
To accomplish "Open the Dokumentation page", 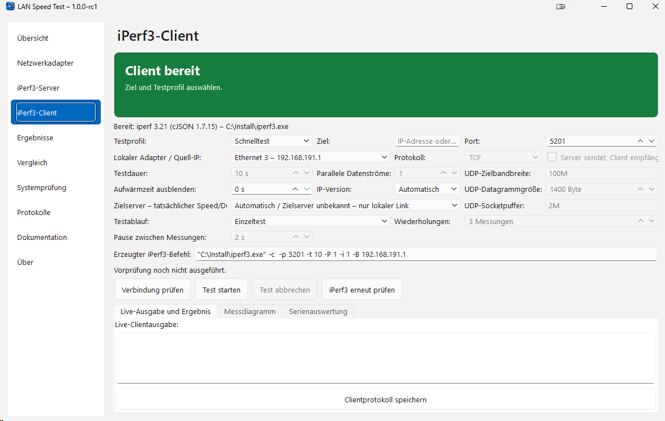I will tap(56, 237).
